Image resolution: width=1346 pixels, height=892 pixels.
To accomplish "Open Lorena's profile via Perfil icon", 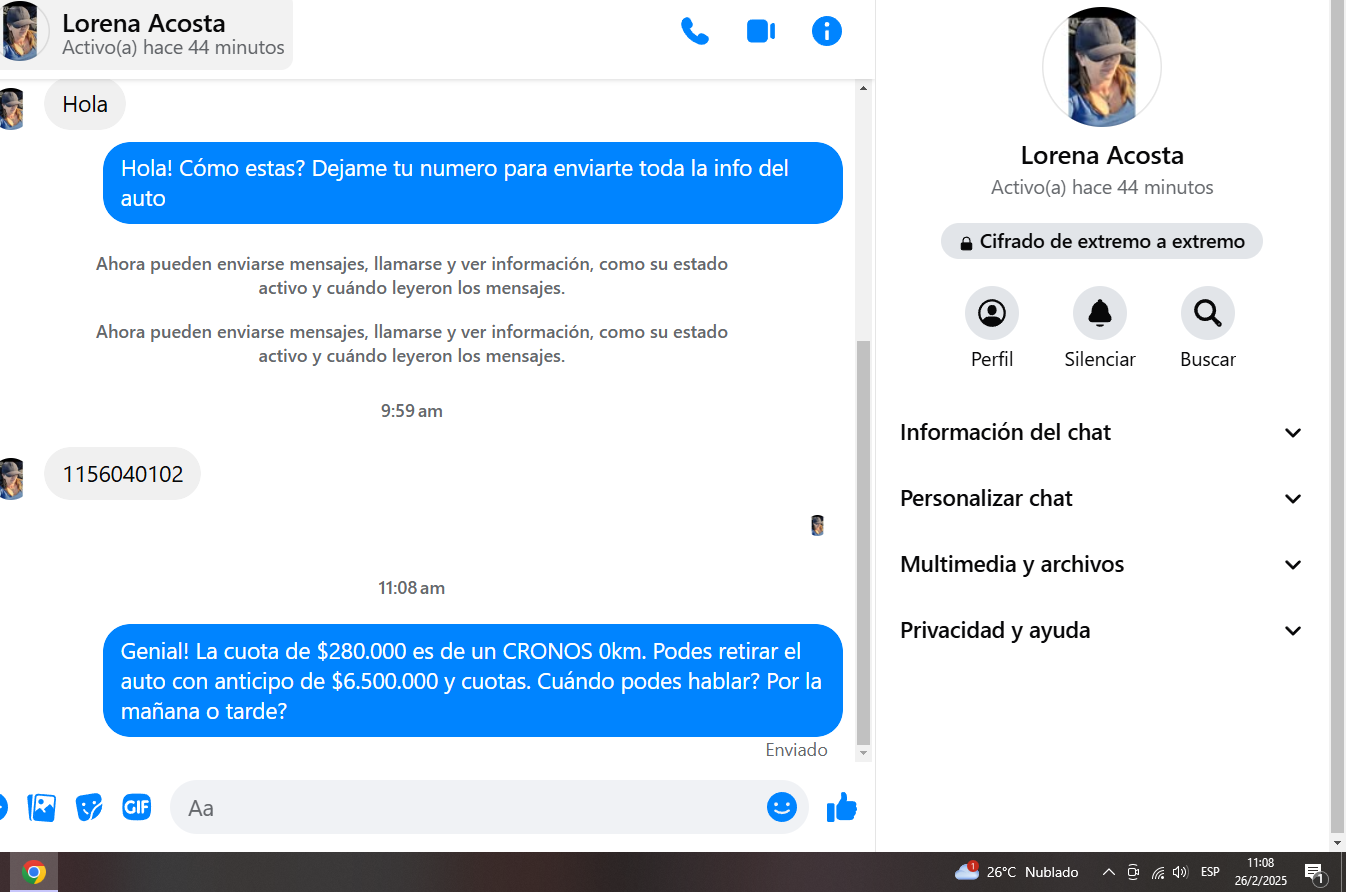I will pos(992,313).
